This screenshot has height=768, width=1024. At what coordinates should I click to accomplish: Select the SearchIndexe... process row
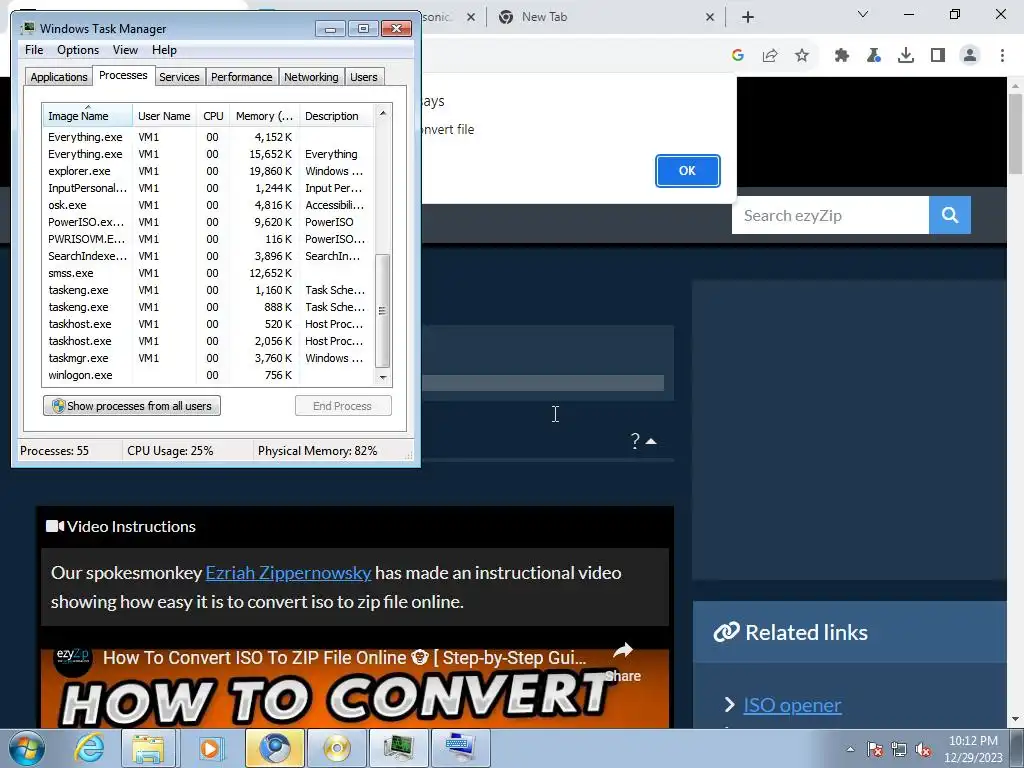[x=208, y=256]
